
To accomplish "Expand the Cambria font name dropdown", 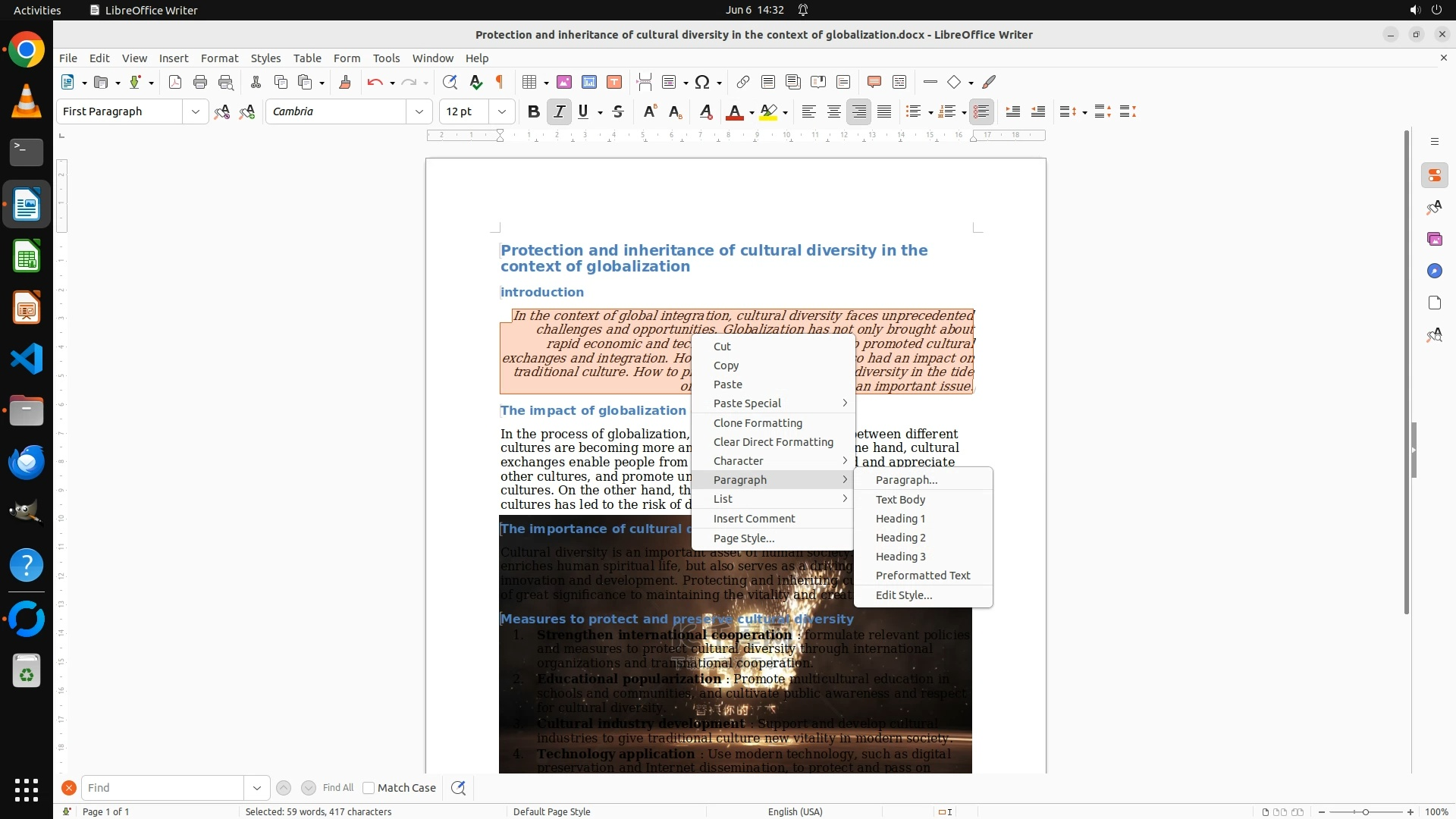I will coord(419,112).
